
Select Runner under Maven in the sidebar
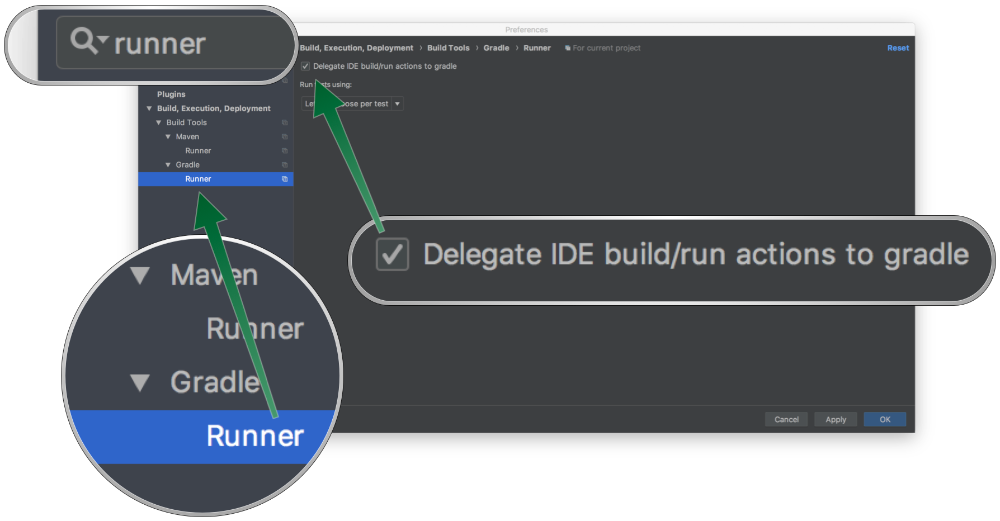(x=198, y=151)
